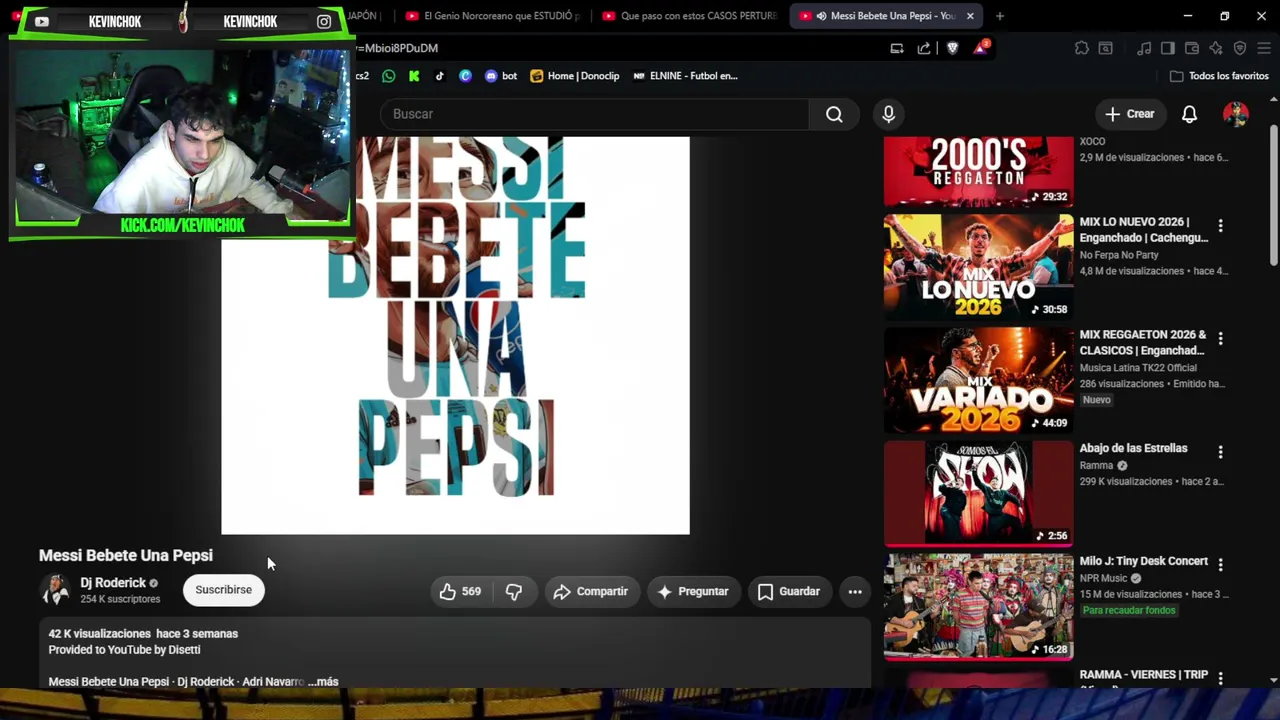Open more actions menu below the video
1280x720 pixels.
855,591
